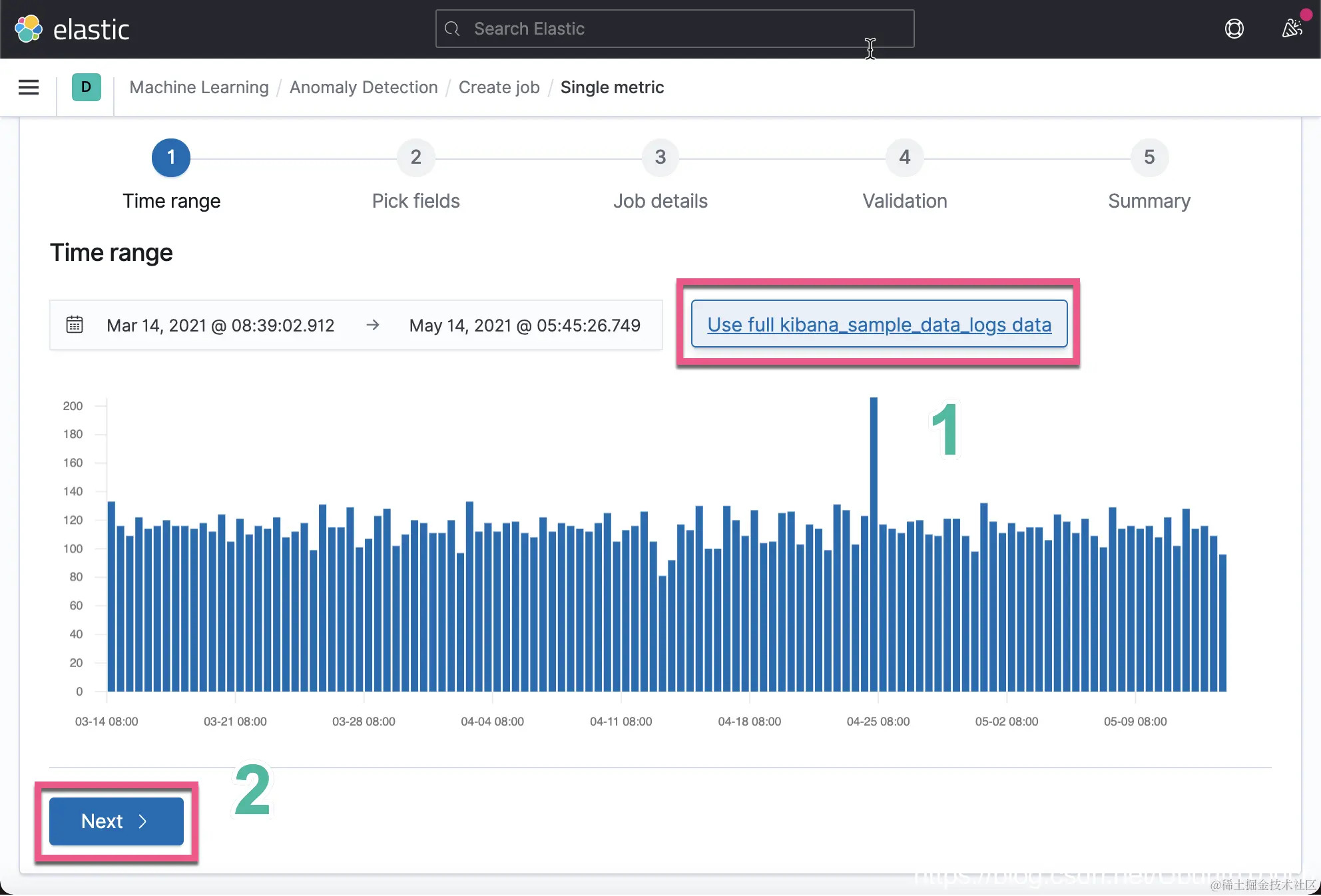
Task: Open the hamburger navigation menu
Action: 29,87
